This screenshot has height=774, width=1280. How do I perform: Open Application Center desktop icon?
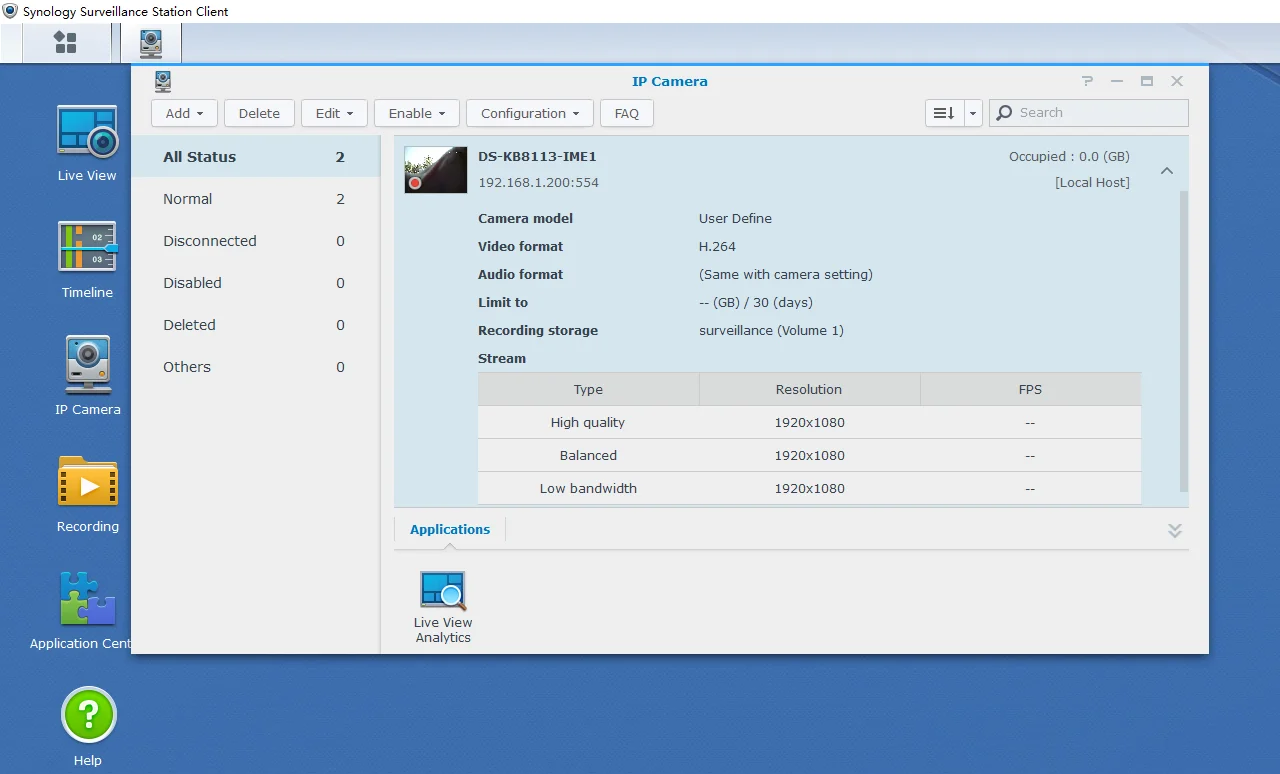point(88,598)
